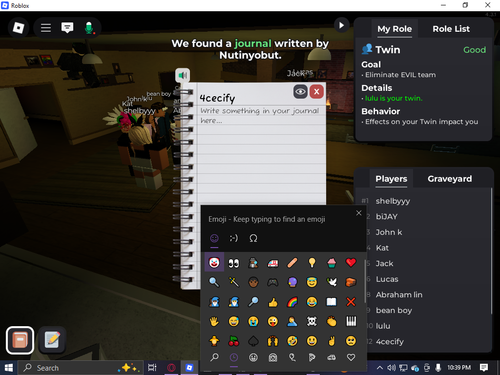Viewport: 500px width, 375px height.
Task: Open the notification center in system tray
Action: click(484, 368)
